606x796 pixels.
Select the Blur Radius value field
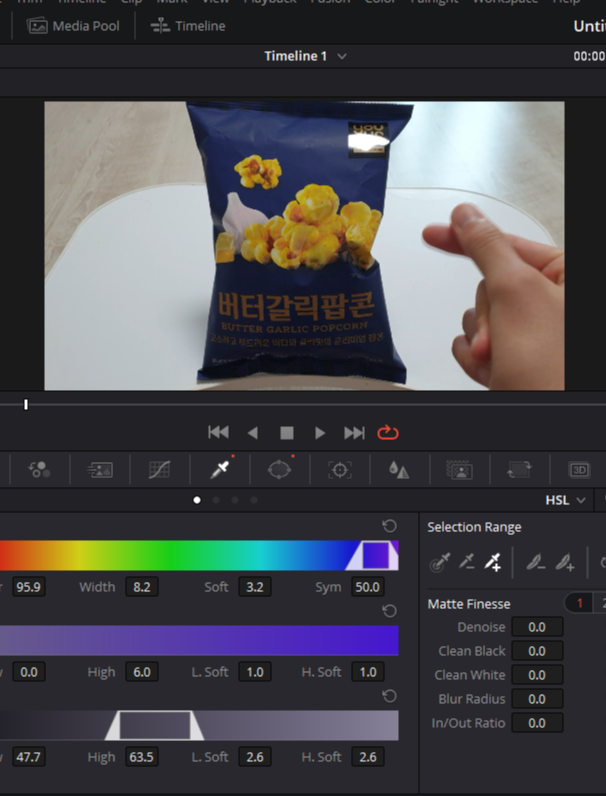[x=537, y=699]
